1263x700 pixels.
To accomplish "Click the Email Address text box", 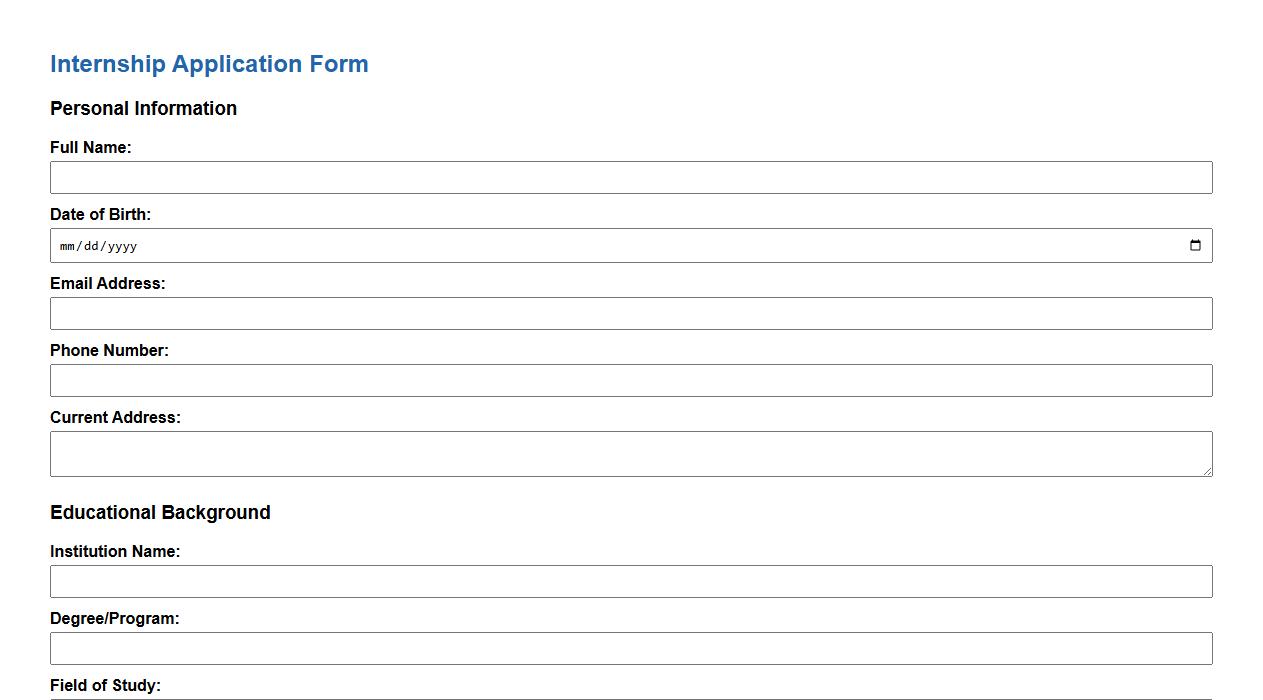I will (630, 313).
